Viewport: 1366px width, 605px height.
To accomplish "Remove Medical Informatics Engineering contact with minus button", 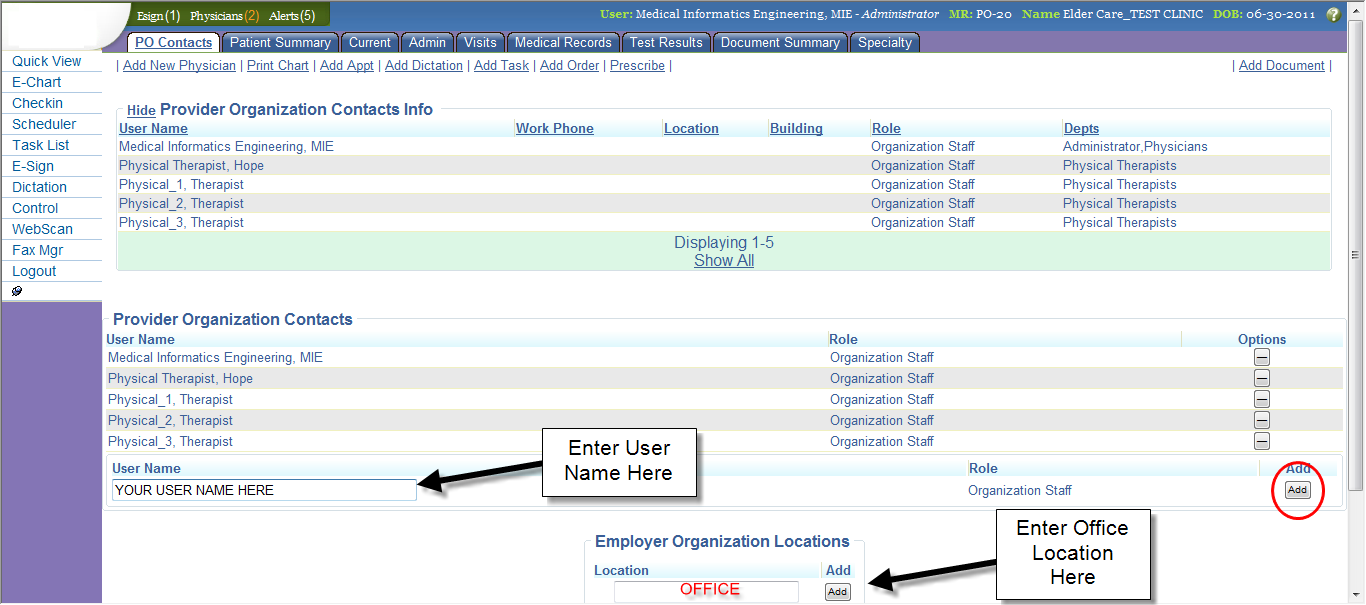I will [x=1262, y=357].
